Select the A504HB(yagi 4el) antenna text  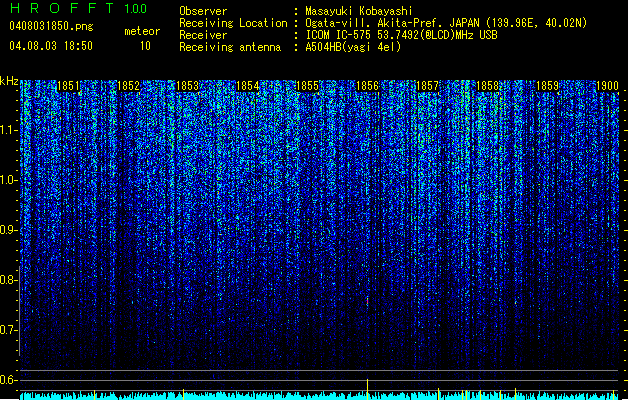coord(353,47)
